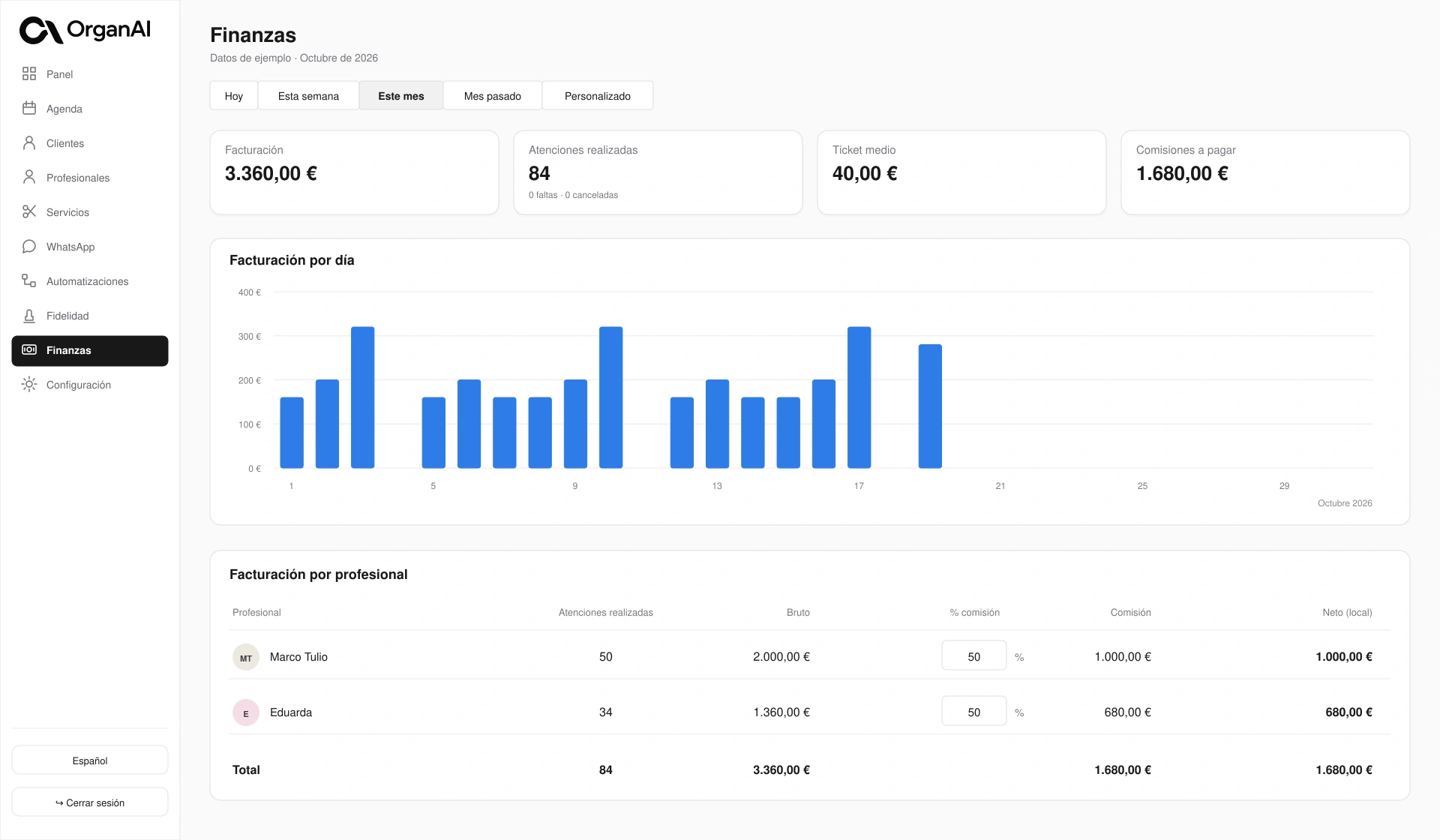
Task: Click the % comisión column header
Action: click(974, 613)
